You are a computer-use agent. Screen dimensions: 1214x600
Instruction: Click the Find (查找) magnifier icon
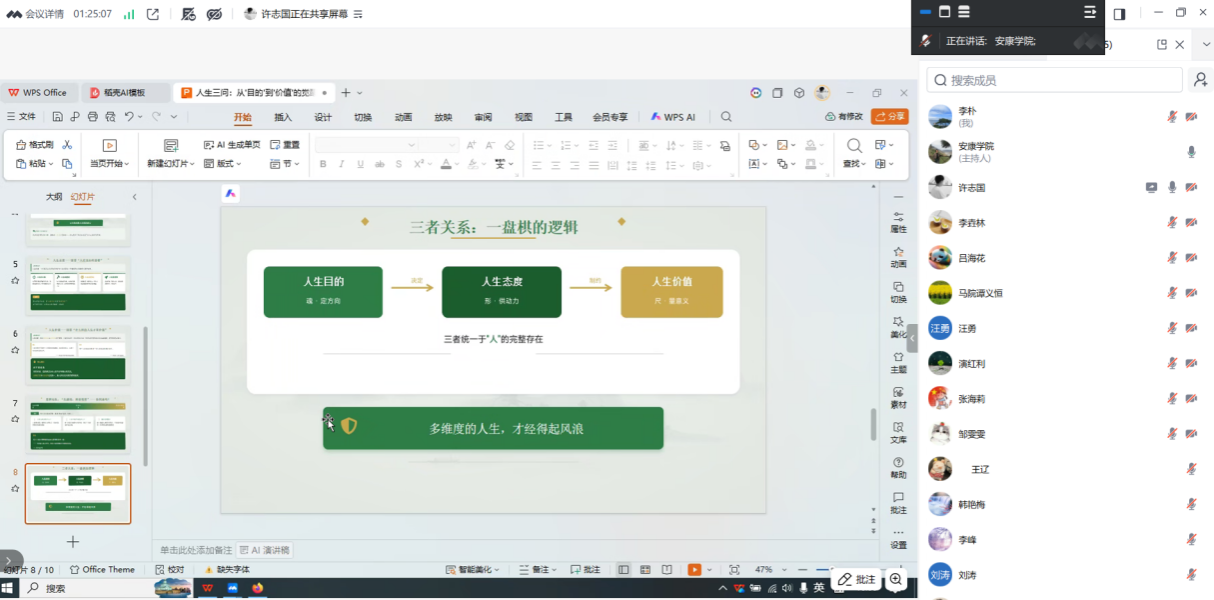click(854, 145)
